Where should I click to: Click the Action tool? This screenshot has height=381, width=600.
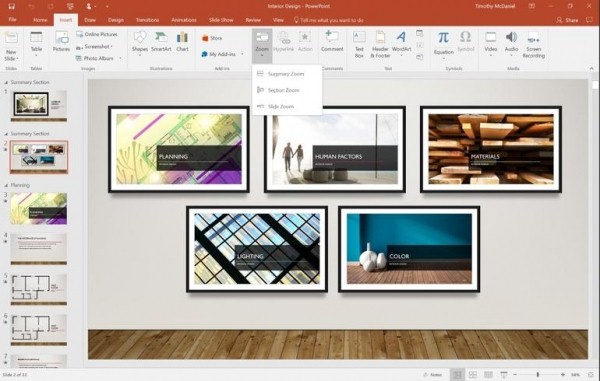point(305,42)
